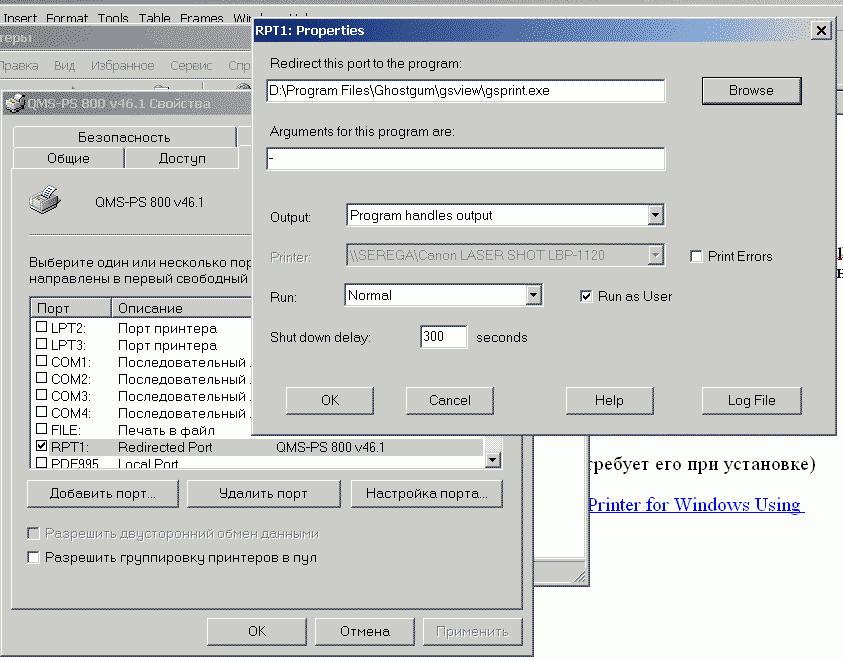Open the Printer for Windows Using link
The height and width of the screenshot is (660, 843).
pos(696,505)
